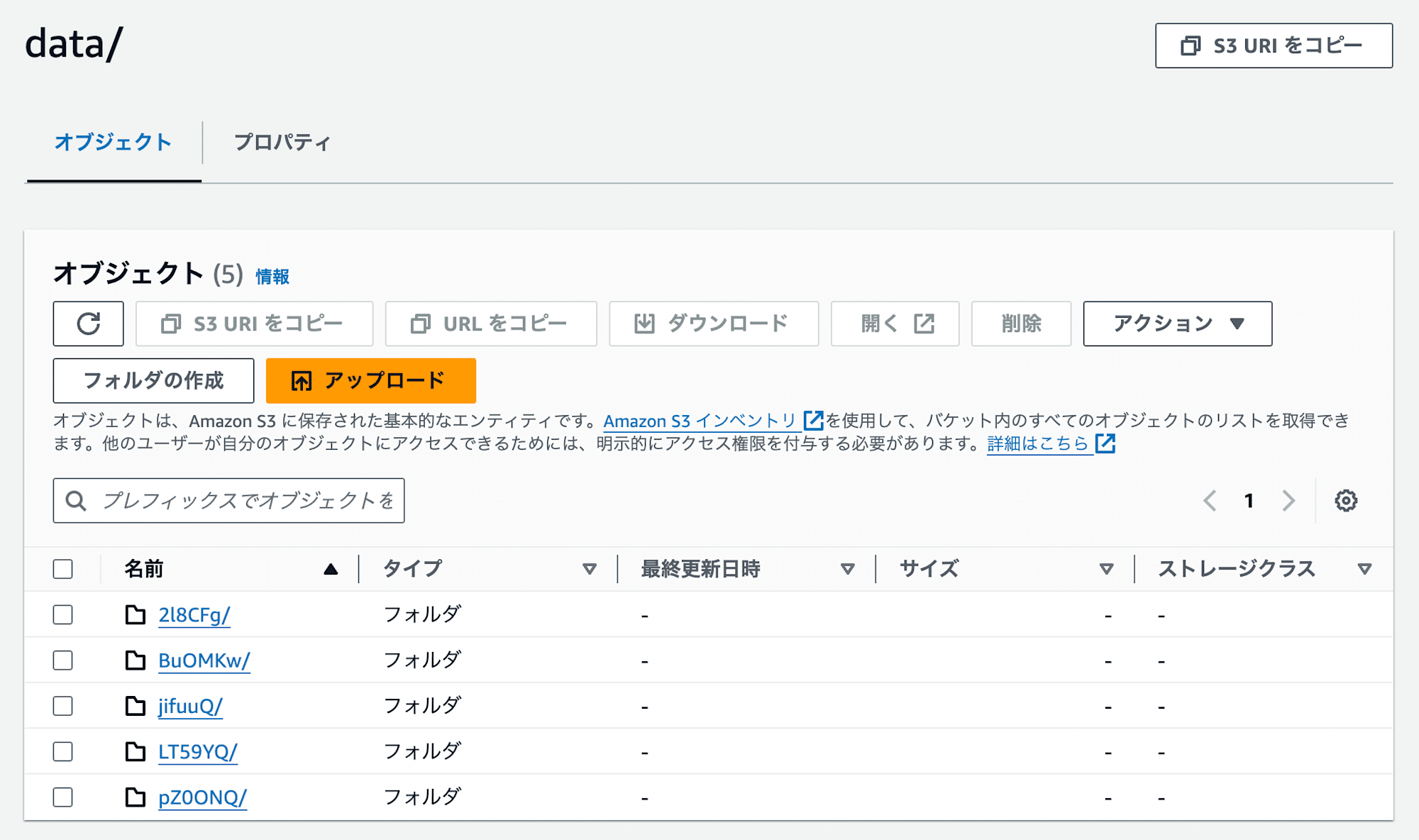The height and width of the screenshot is (840, 1419).
Task: Click page number 1 in pagination
Action: (1249, 501)
